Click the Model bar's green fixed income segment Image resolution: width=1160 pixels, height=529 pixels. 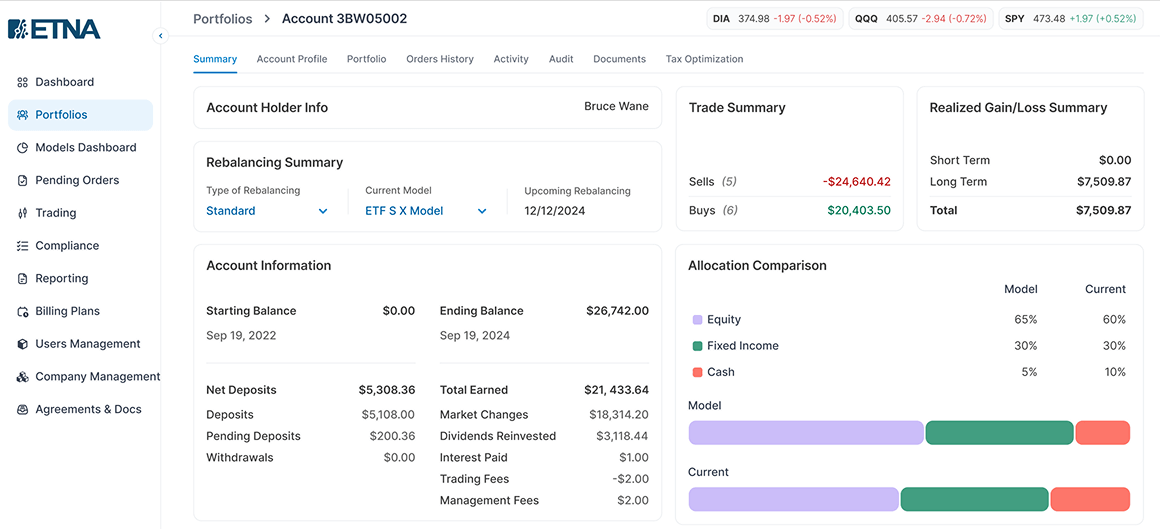click(x=999, y=433)
